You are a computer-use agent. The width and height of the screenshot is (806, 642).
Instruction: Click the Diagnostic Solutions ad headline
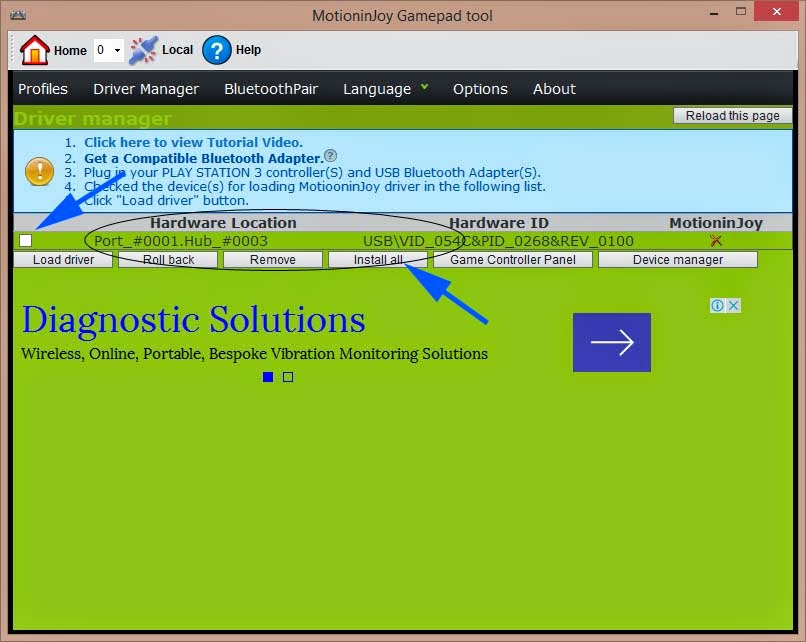(x=193, y=321)
